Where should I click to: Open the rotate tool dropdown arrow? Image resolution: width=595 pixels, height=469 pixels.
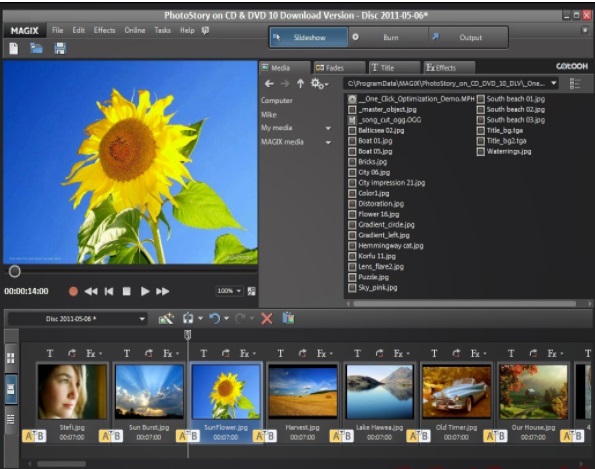tap(200, 318)
